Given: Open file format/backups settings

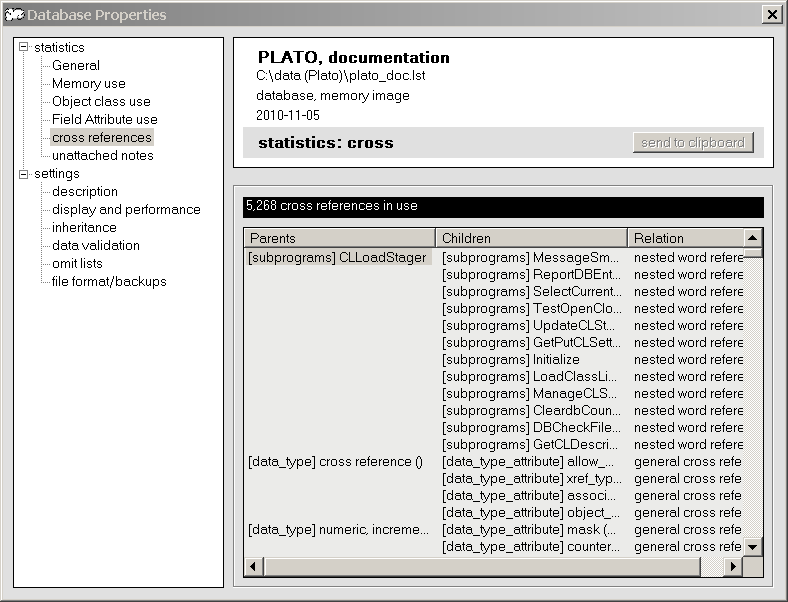Looking at the screenshot, I should pyautogui.click(x=109, y=282).
